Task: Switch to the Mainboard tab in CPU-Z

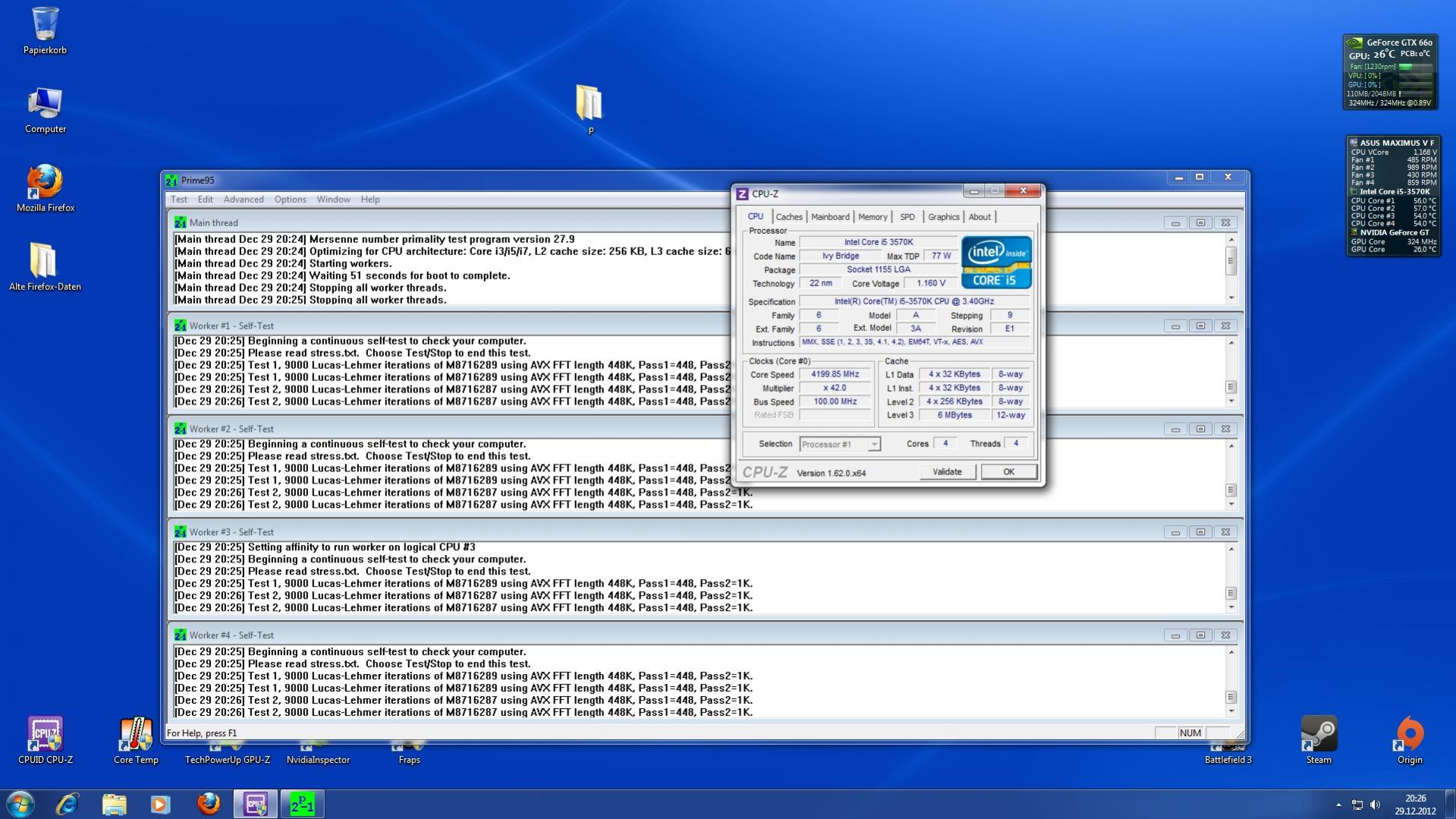Action: (830, 217)
